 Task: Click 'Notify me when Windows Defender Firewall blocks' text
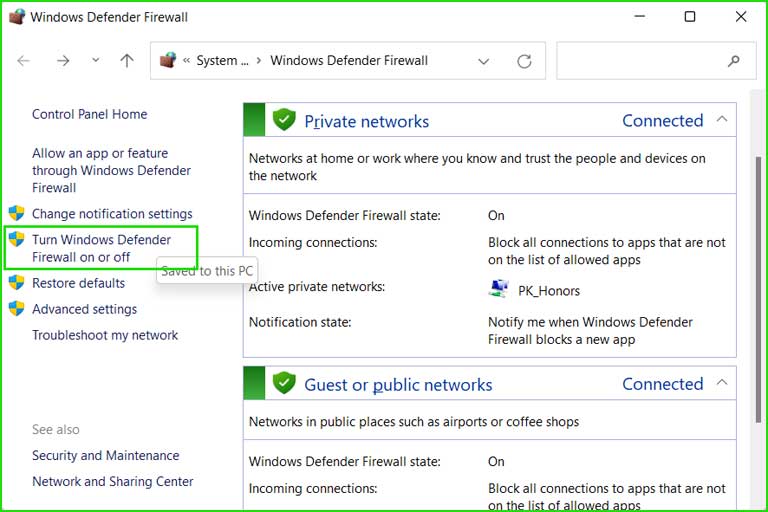coord(590,331)
